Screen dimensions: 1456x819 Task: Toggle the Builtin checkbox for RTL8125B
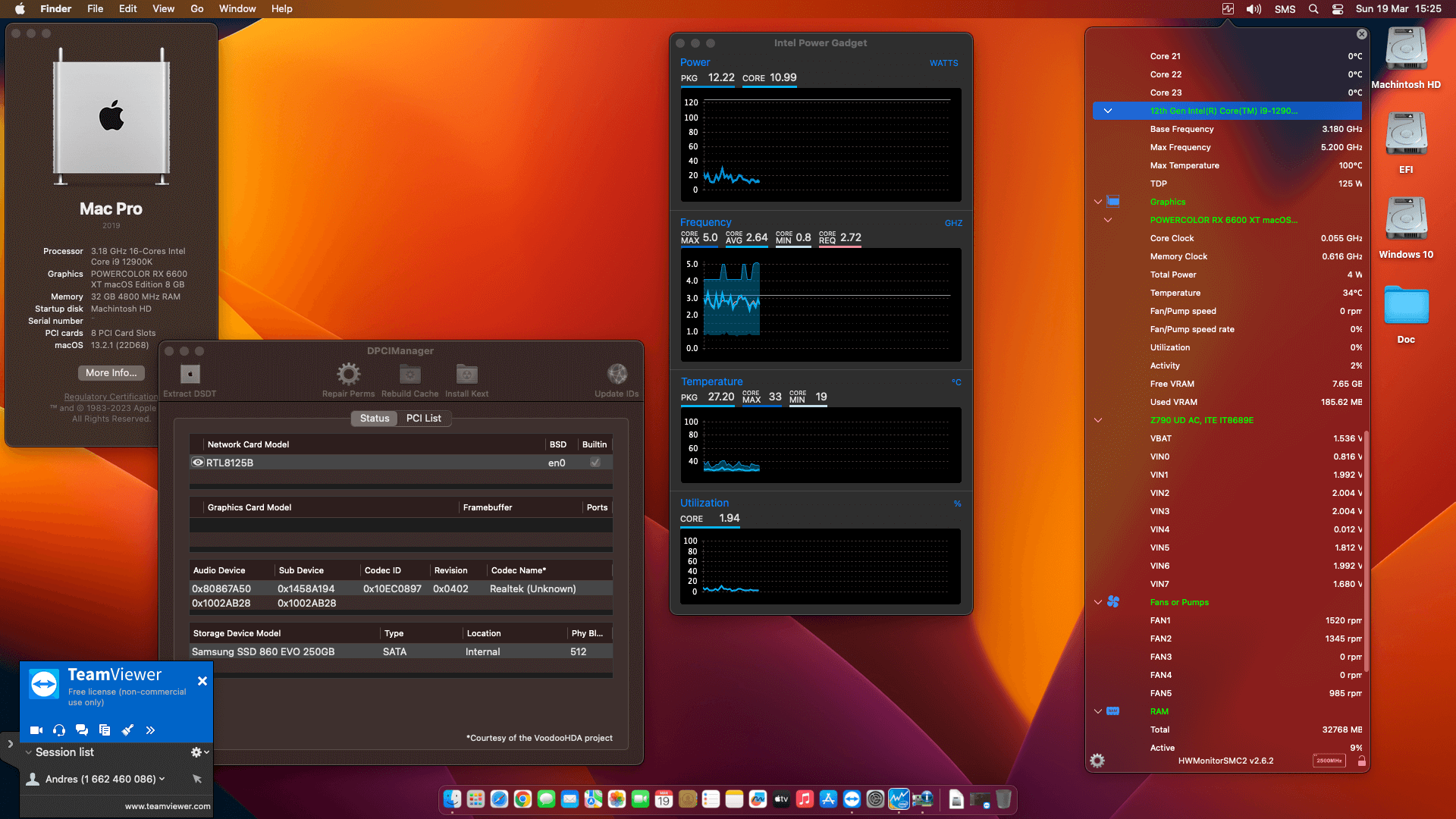(x=595, y=463)
